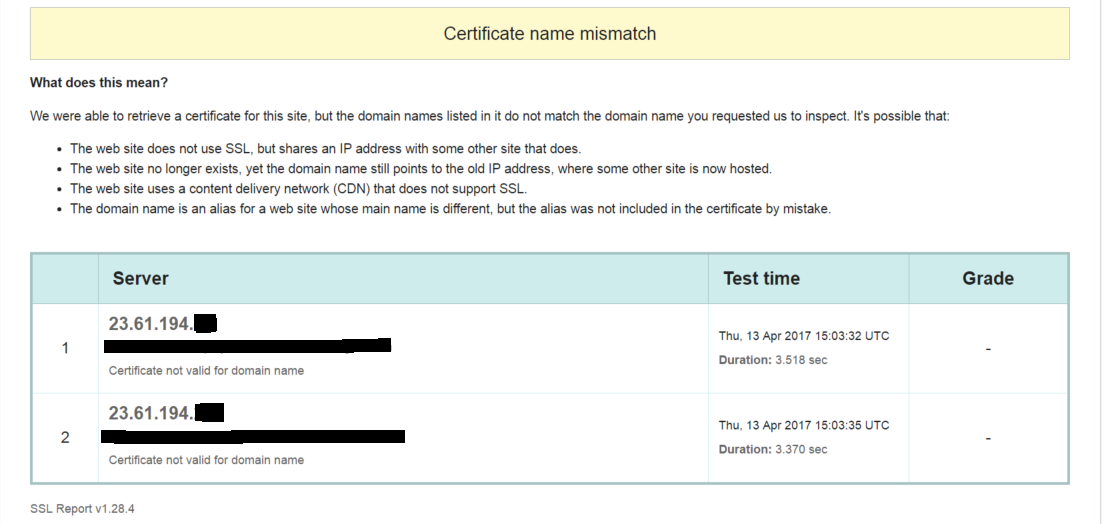Click the redacted hostname in row 2

point(254,436)
